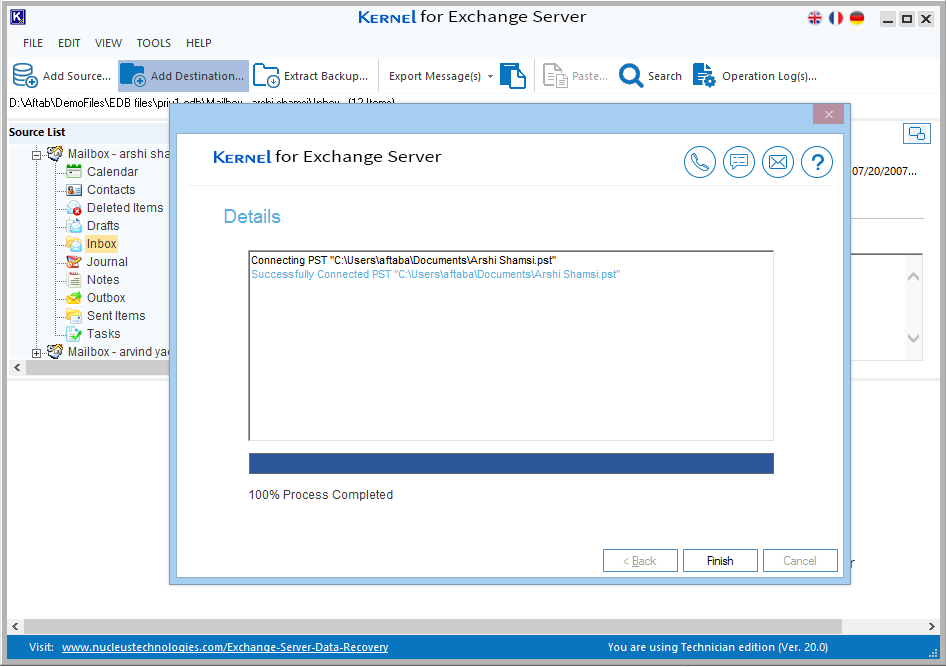Click the greyed Paste toolbar icon
The image size is (946, 667).
555,76
